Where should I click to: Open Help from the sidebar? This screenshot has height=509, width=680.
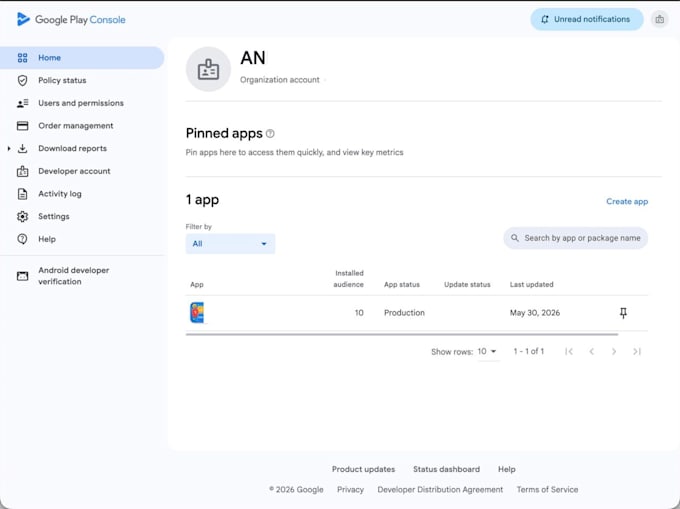click(47, 239)
